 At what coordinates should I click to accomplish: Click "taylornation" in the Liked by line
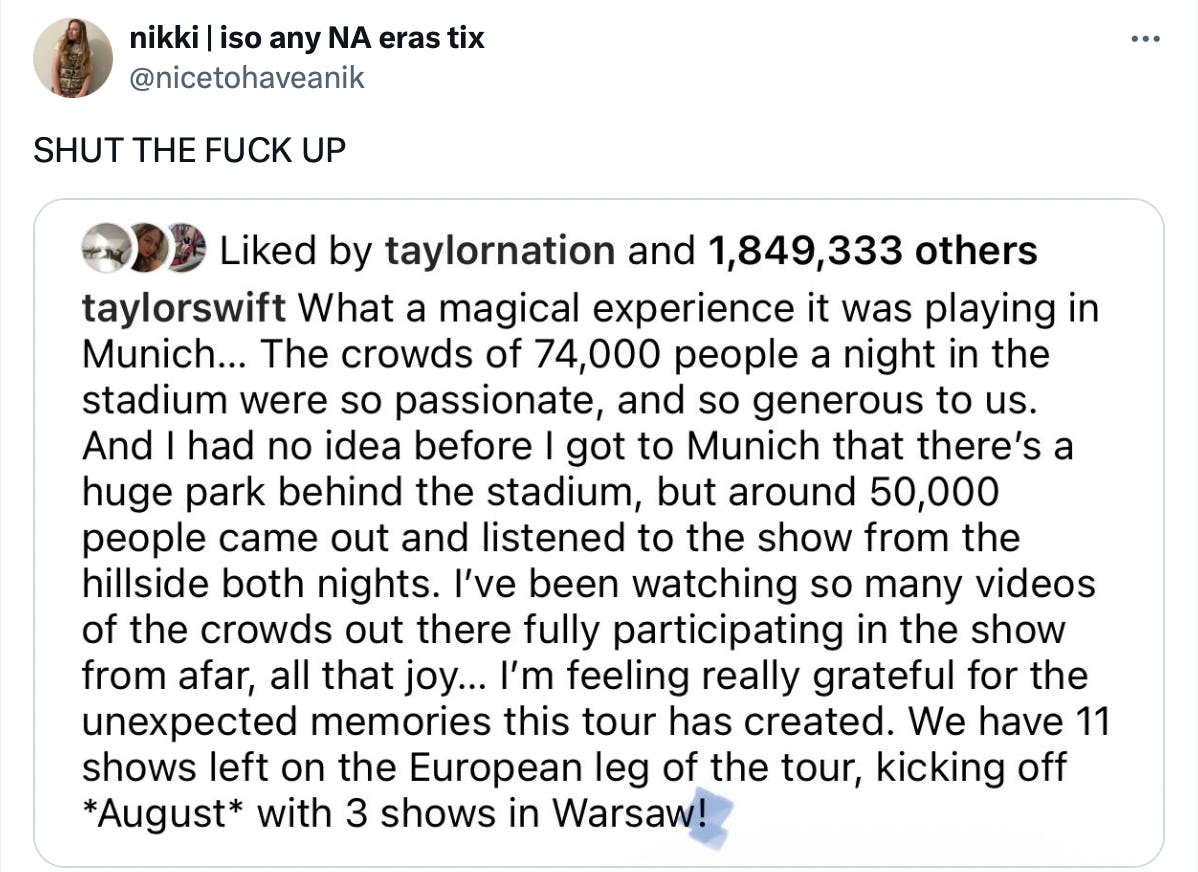click(x=500, y=250)
